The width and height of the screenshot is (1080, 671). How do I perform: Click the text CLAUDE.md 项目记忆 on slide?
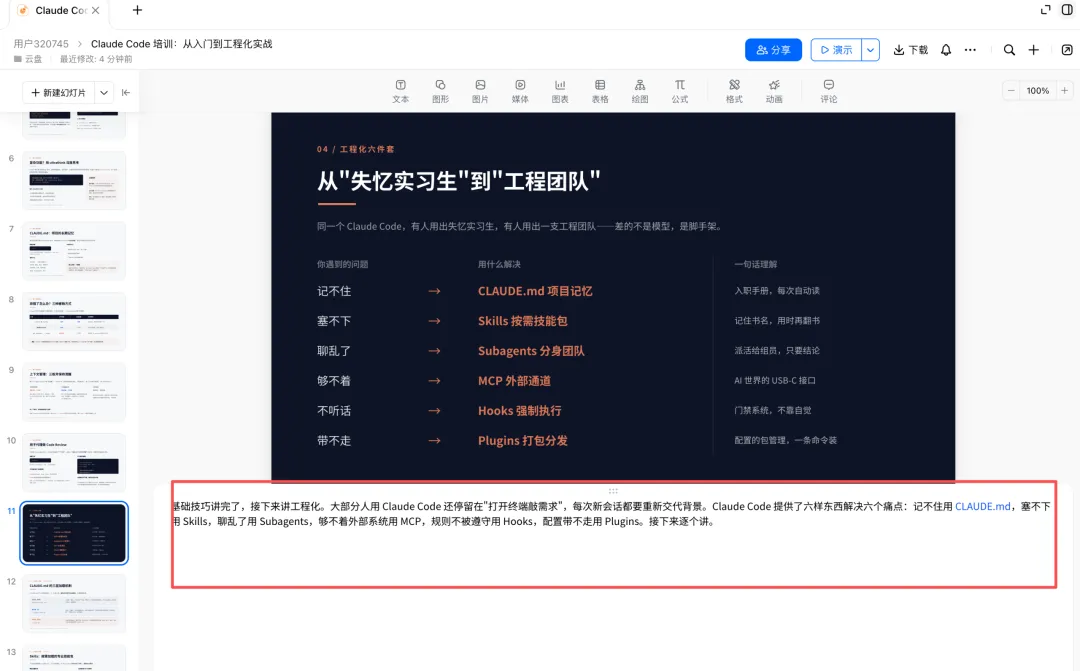[x=535, y=291]
